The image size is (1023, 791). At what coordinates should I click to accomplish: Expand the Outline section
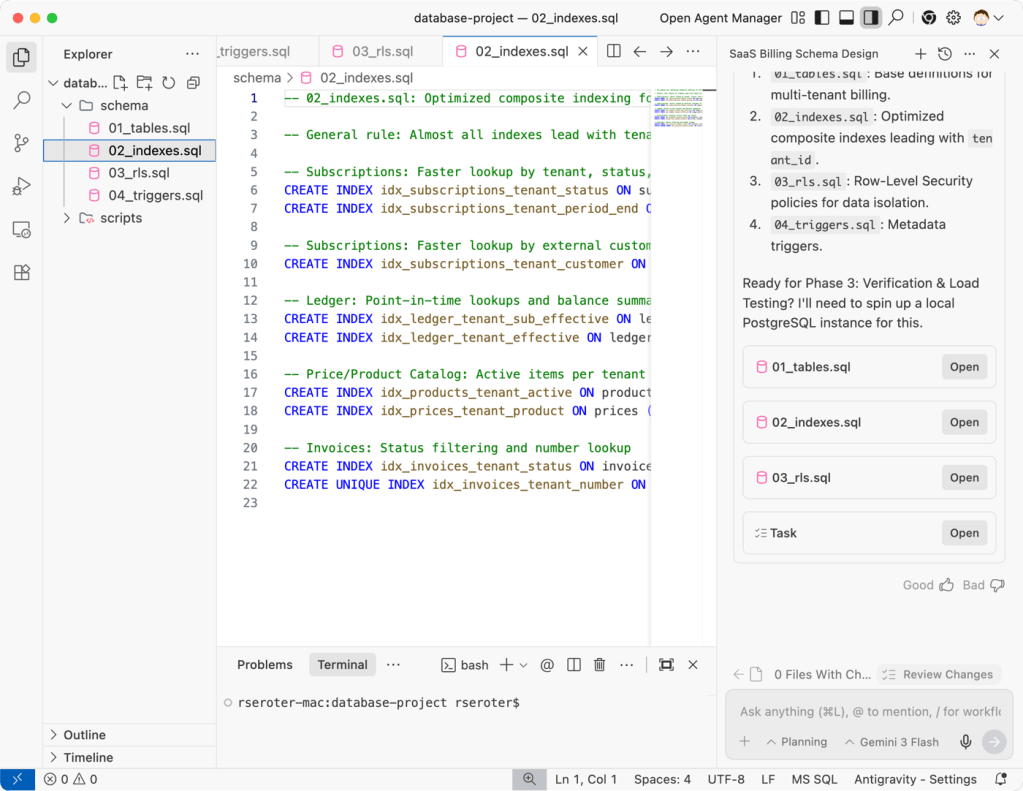pyautogui.click(x=84, y=735)
